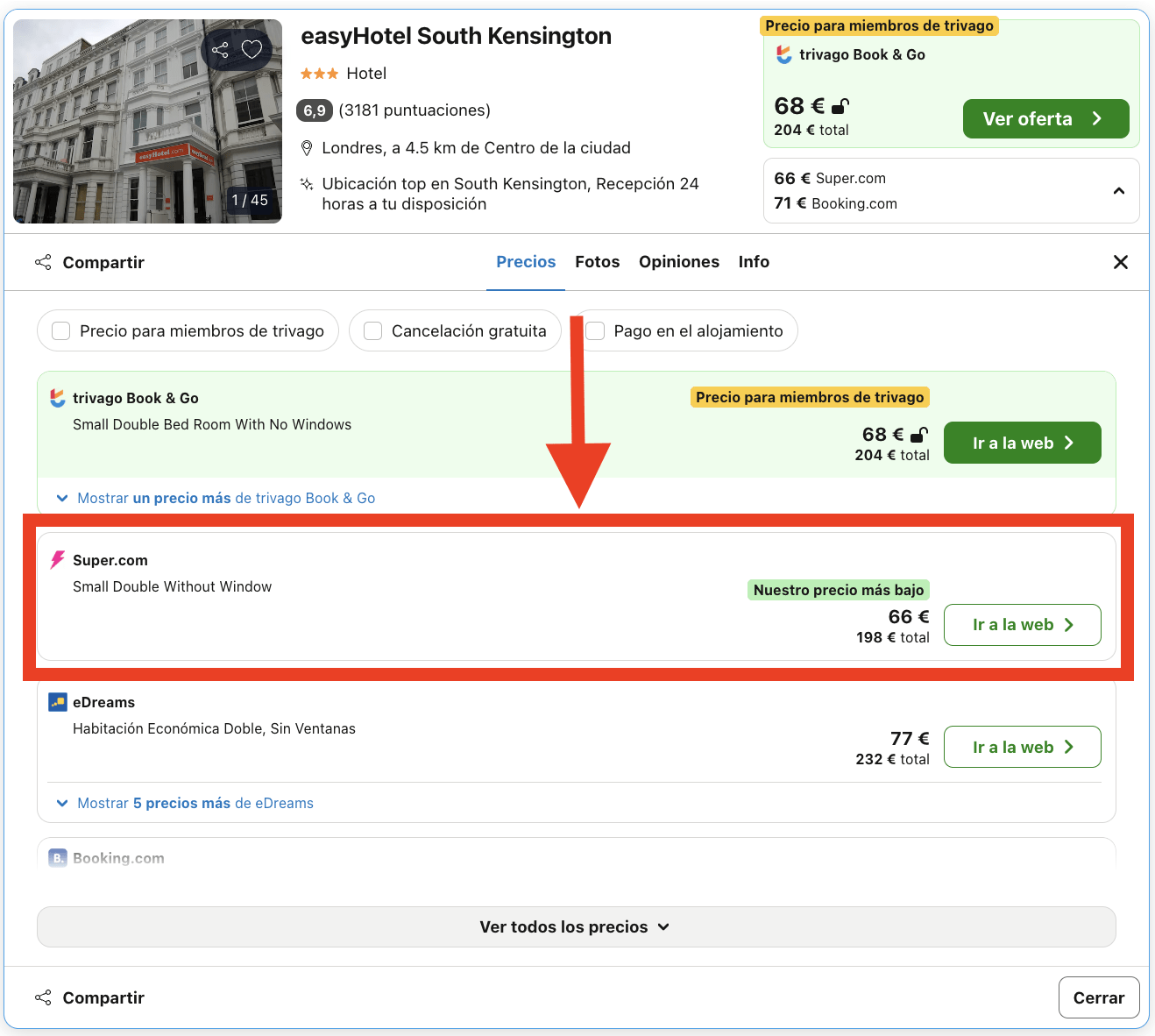Viewport: 1155px width, 1036px height.
Task: Click the 71 € Booking.com price line
Action: 835,203
